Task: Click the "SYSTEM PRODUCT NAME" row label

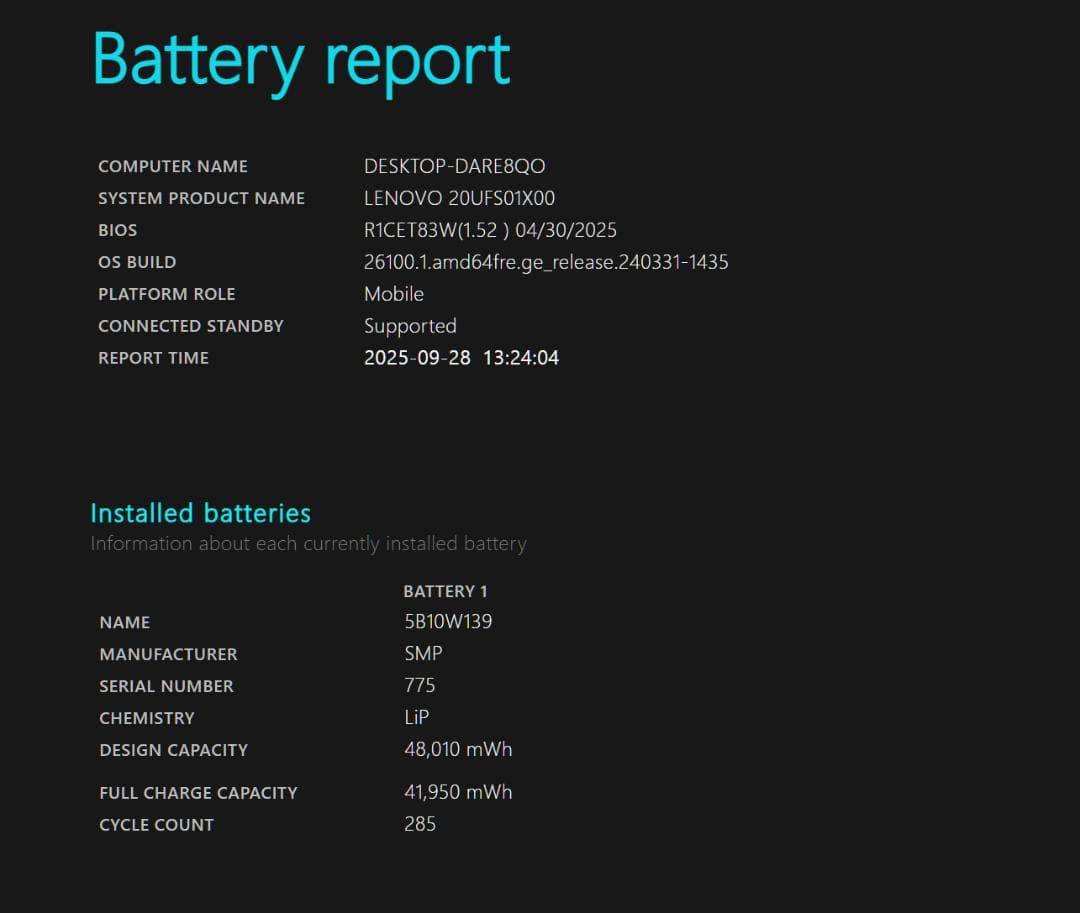Action: [201, 198]
